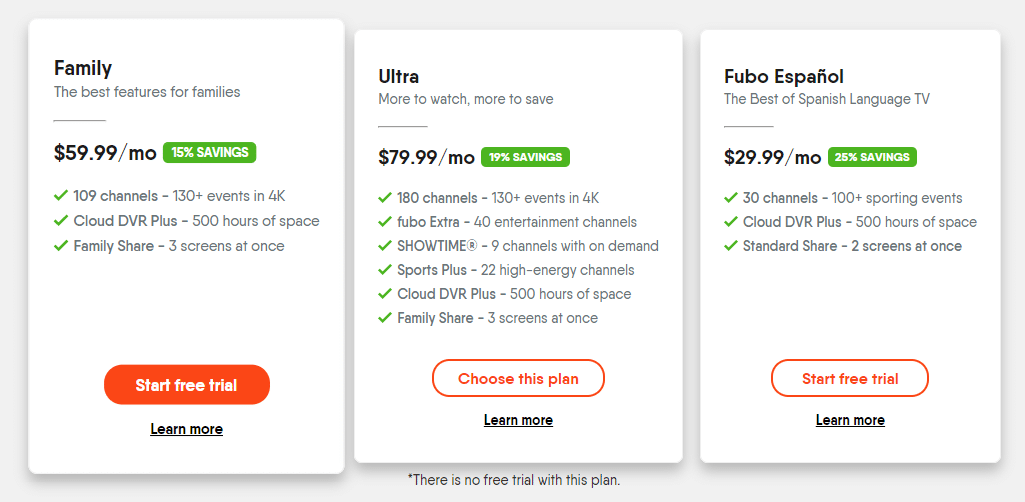
Task: Click the checkmark beside 180 channels
Action: [385, 198]
